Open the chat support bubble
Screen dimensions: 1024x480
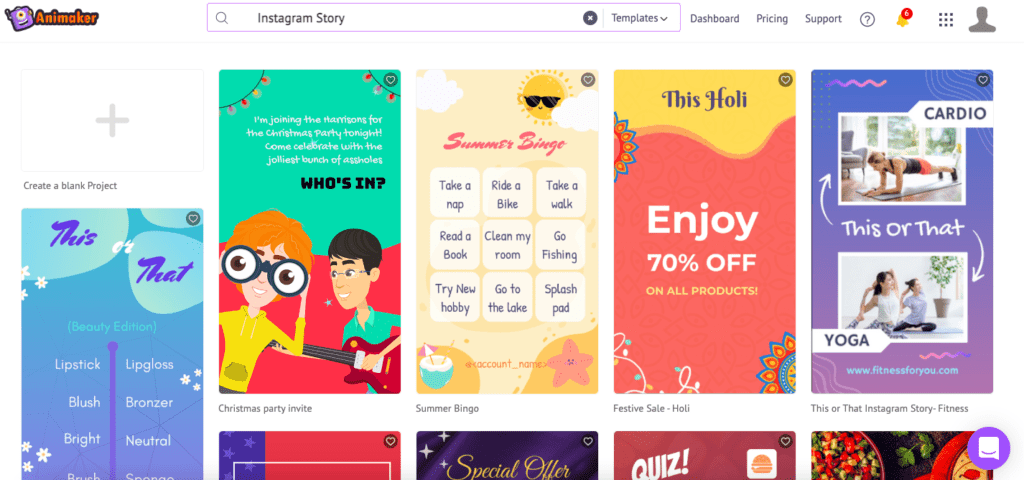[989, 449]
